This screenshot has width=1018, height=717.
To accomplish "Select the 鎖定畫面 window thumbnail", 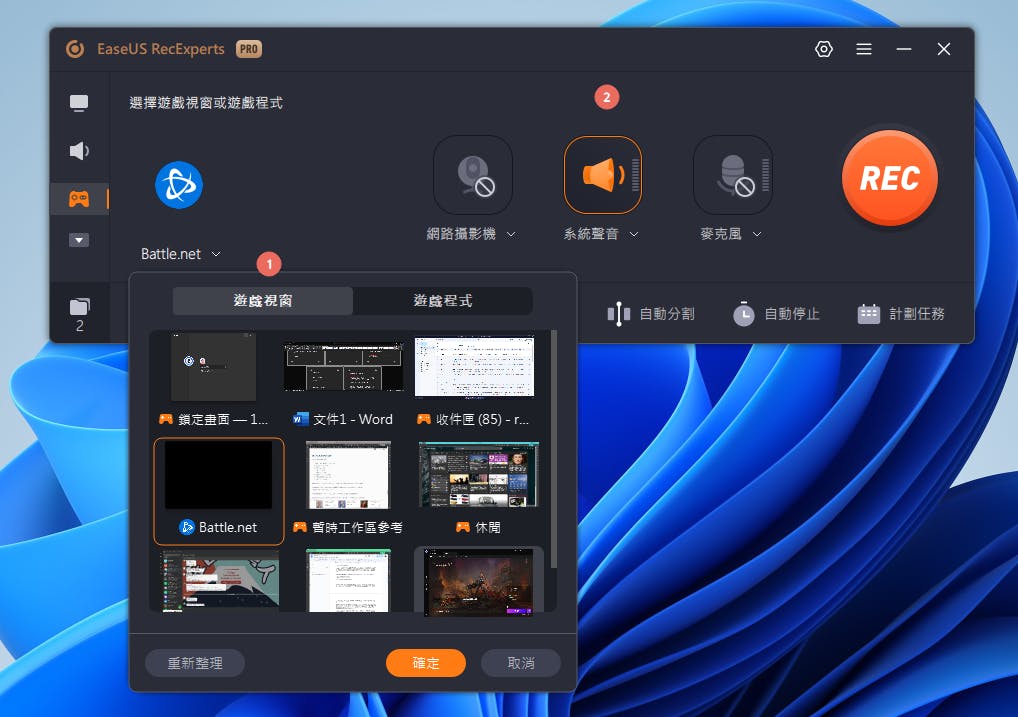I will 214,366.
